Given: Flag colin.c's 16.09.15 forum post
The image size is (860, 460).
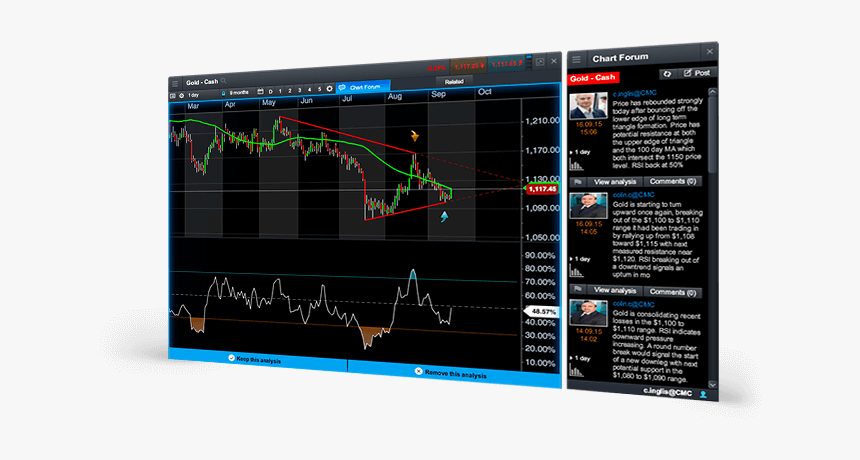Looking at the screenshot, I should point(578,289).
